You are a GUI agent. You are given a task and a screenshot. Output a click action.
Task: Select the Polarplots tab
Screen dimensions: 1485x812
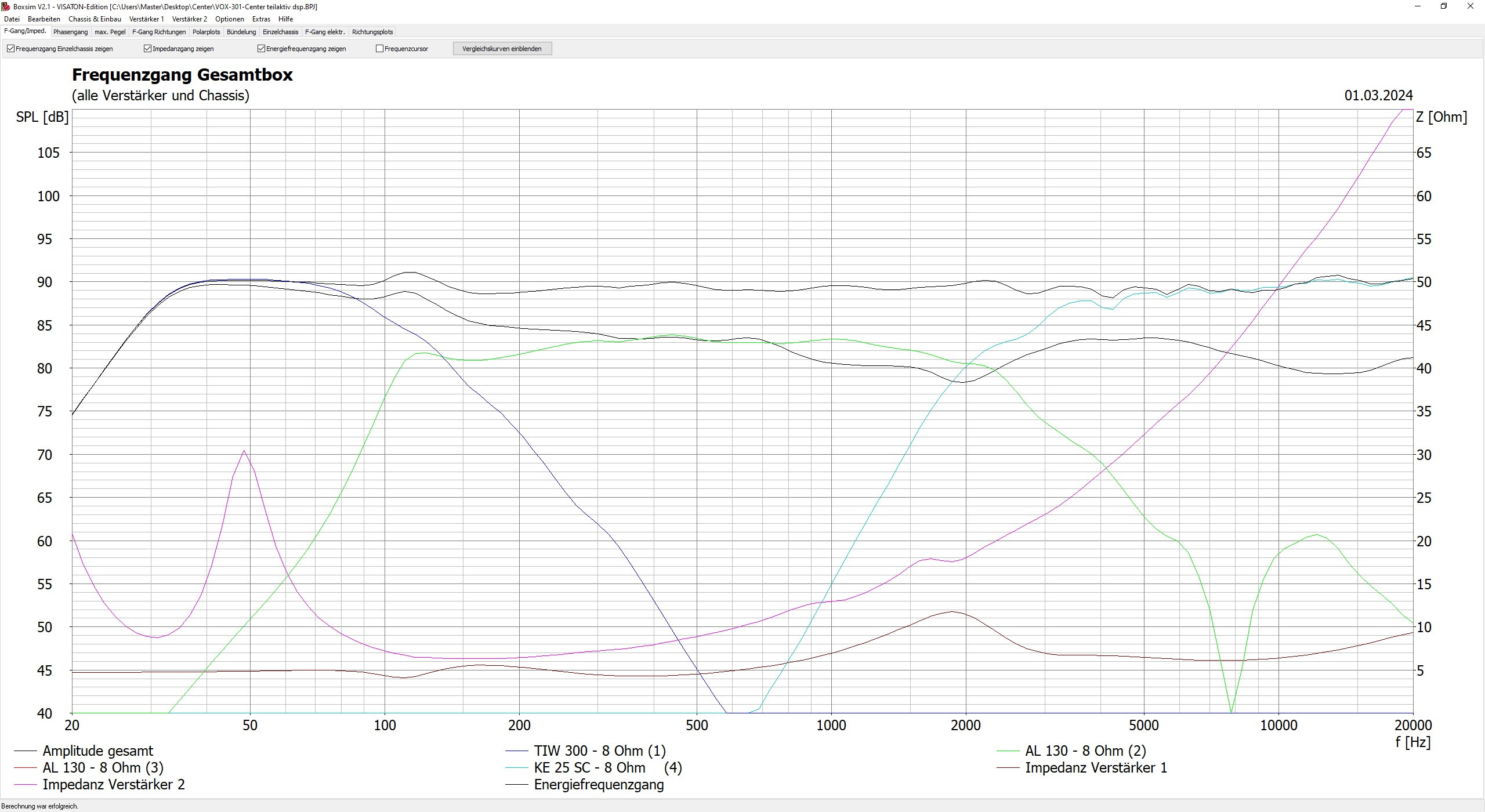click(206, 32)
